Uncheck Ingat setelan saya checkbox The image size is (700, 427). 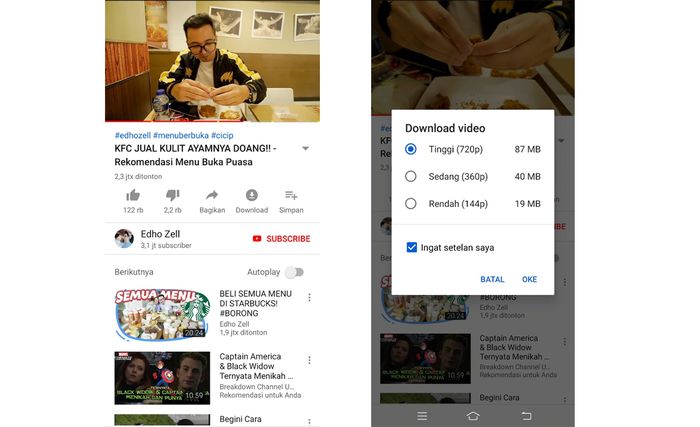pos(412,247)
